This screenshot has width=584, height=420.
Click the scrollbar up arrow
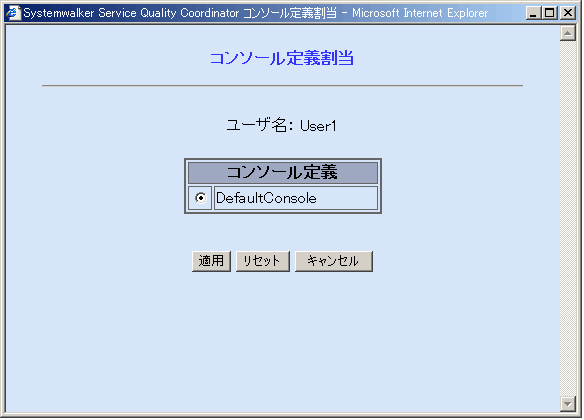click(568, 34)
